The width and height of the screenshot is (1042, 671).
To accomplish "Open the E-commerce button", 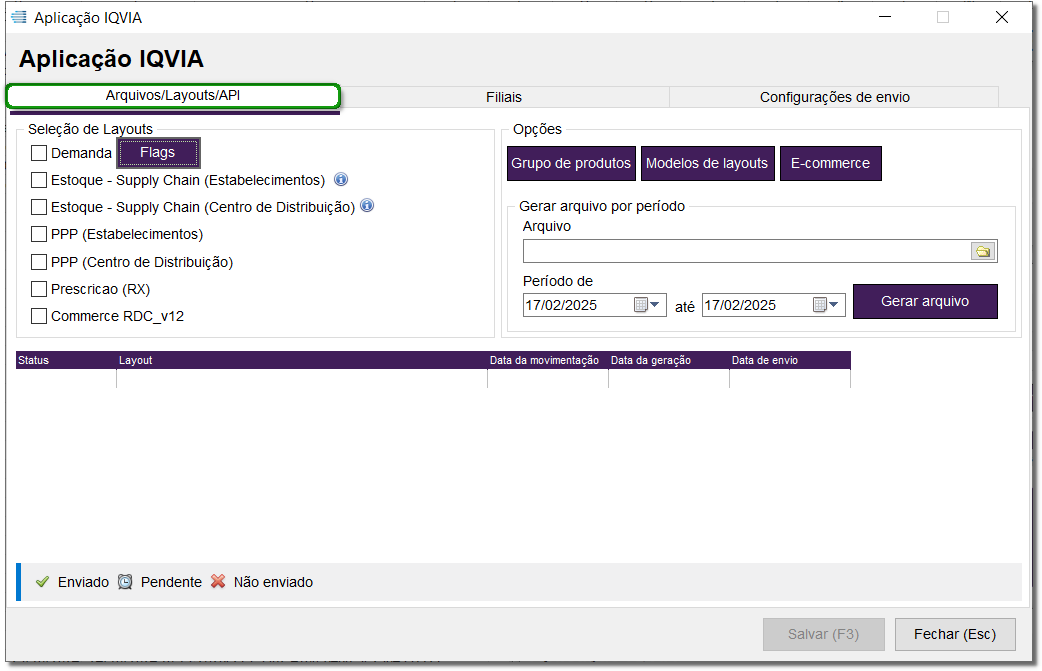I will [x=831, y=163].
